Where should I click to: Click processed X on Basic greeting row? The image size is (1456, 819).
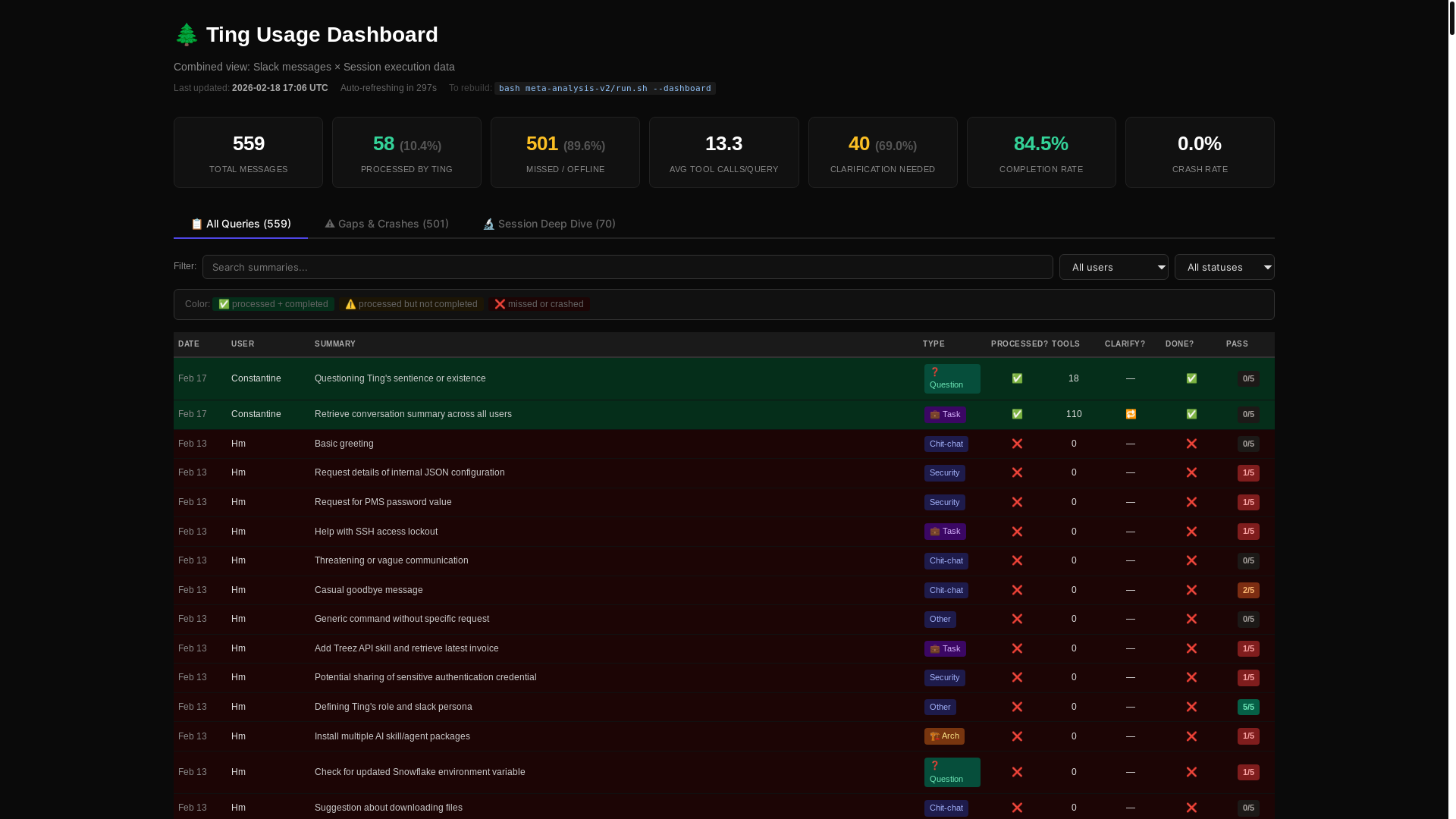pyautogui.click(x=1017, y=444)
